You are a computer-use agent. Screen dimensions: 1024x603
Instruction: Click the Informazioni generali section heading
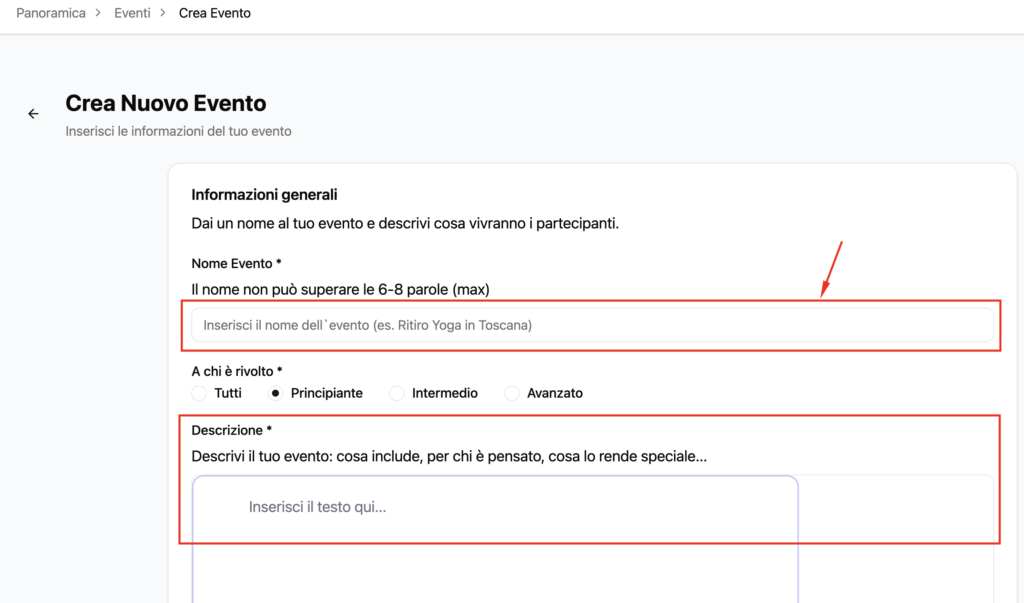coord(264,194)
